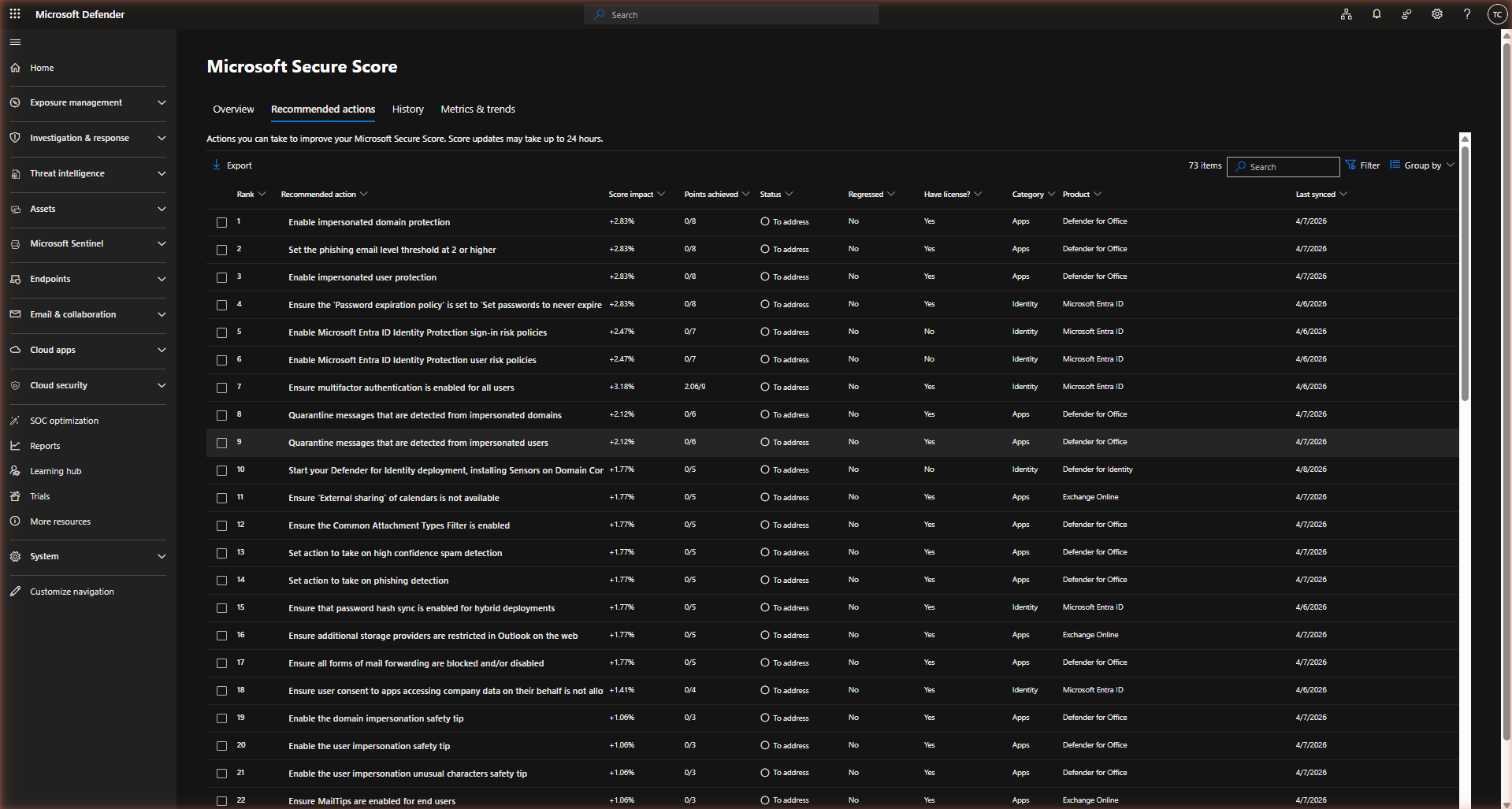Open the Settings gear in top bar
This screenshot has width=1512, height=809.
[x=1437, y=14]
